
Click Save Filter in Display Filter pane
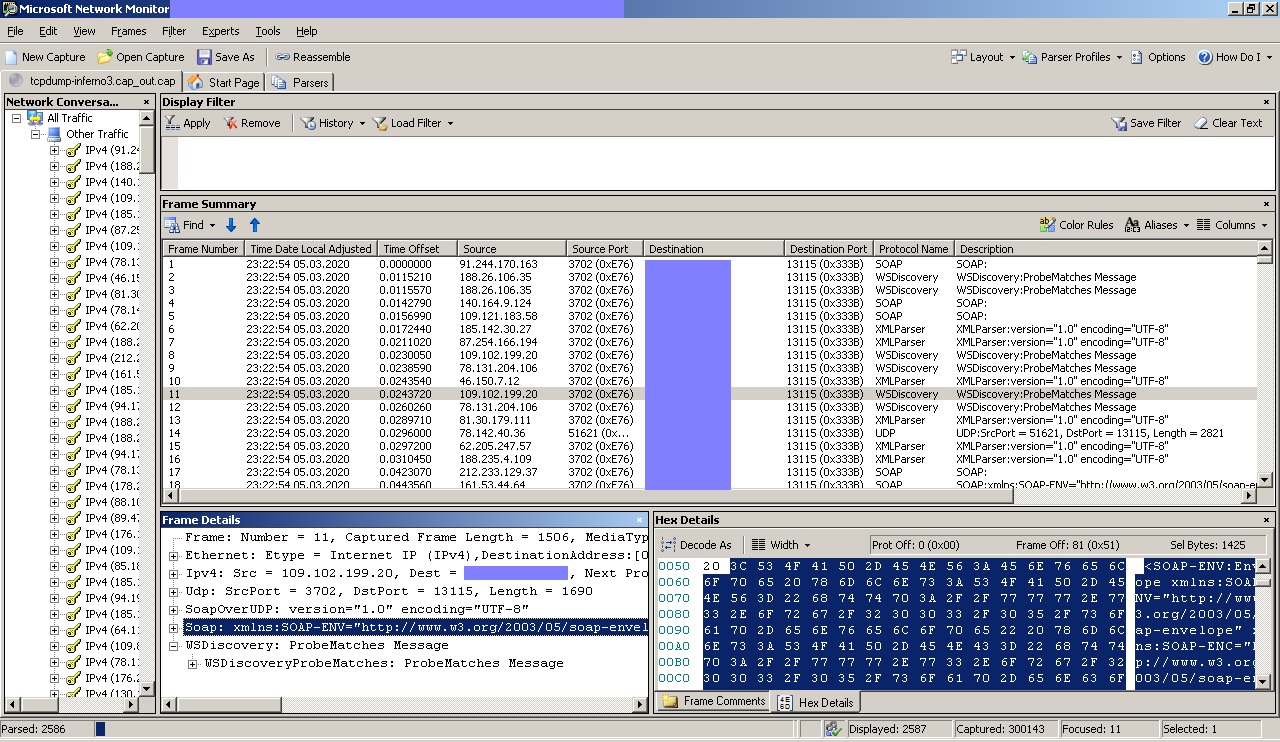click(1146, 123)
